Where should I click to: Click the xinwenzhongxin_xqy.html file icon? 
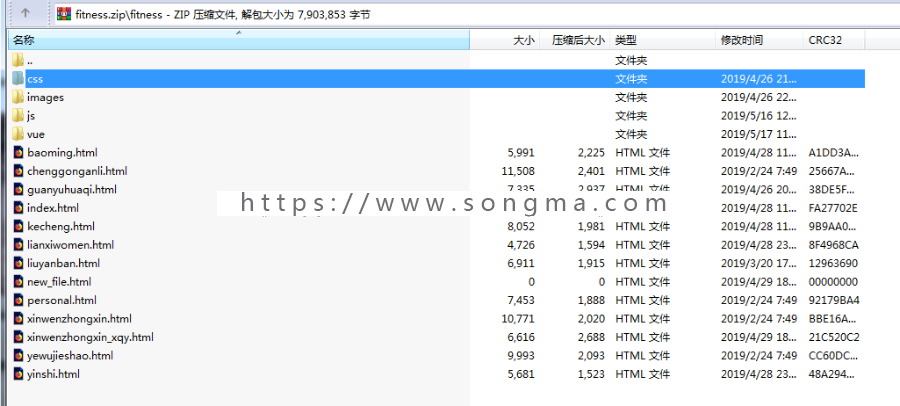[18, 337]
